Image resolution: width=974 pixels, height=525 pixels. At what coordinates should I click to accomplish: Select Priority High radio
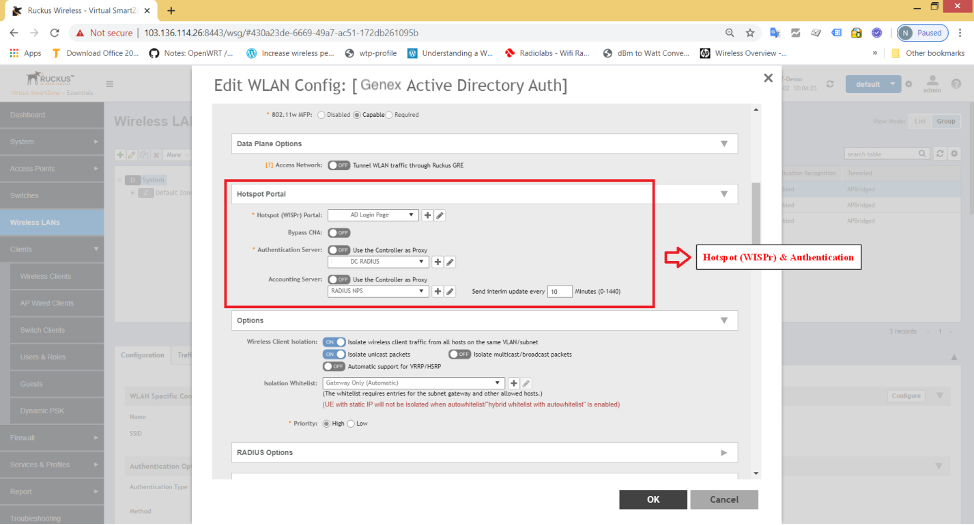[326, 424]
